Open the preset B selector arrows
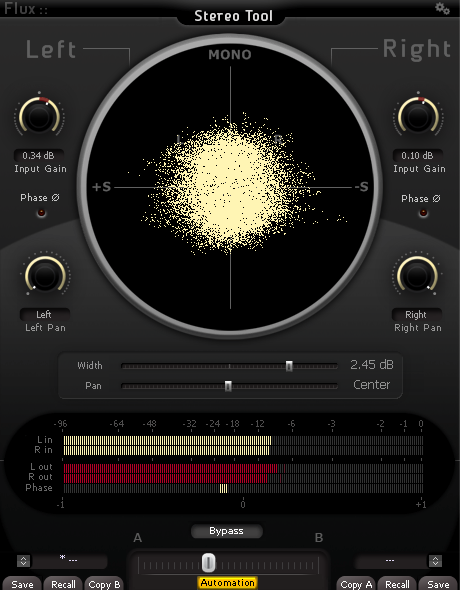The width and height of the screenshot is (460, 590). 436,561
